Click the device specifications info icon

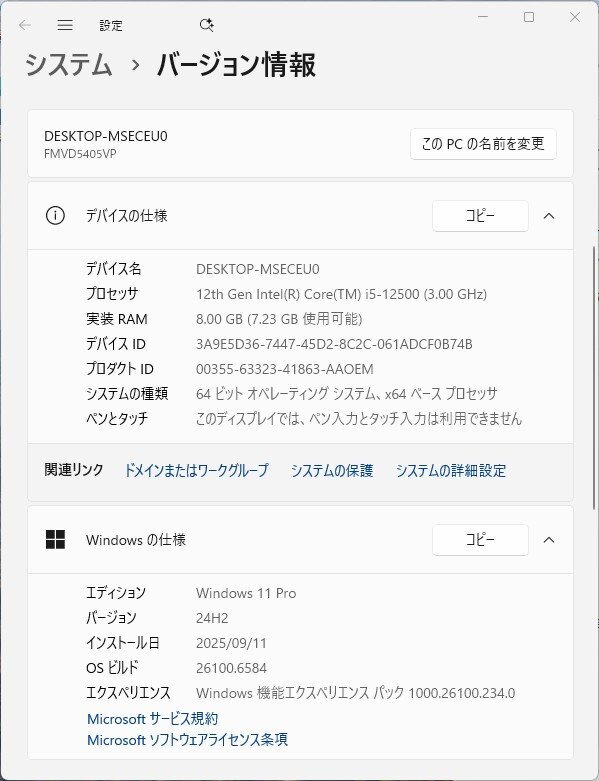pyautogui.click(x=55, y=216)
